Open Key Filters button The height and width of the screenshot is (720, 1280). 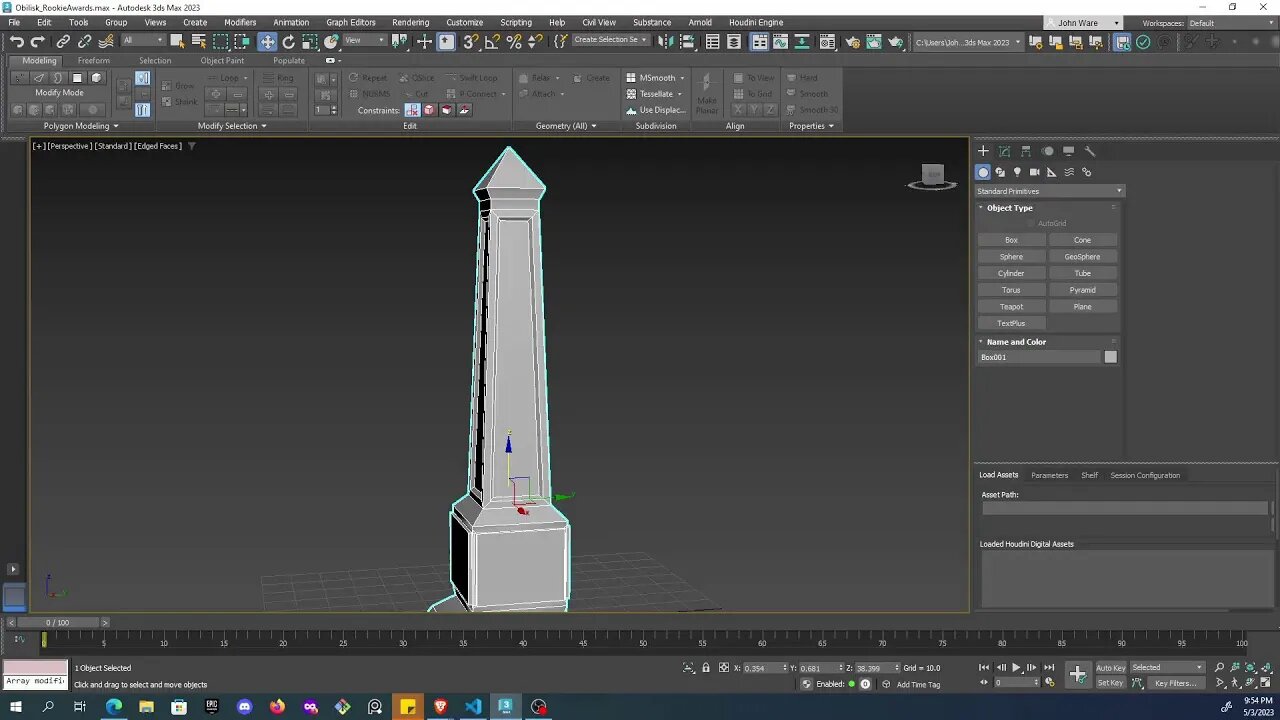(1175, 683)
